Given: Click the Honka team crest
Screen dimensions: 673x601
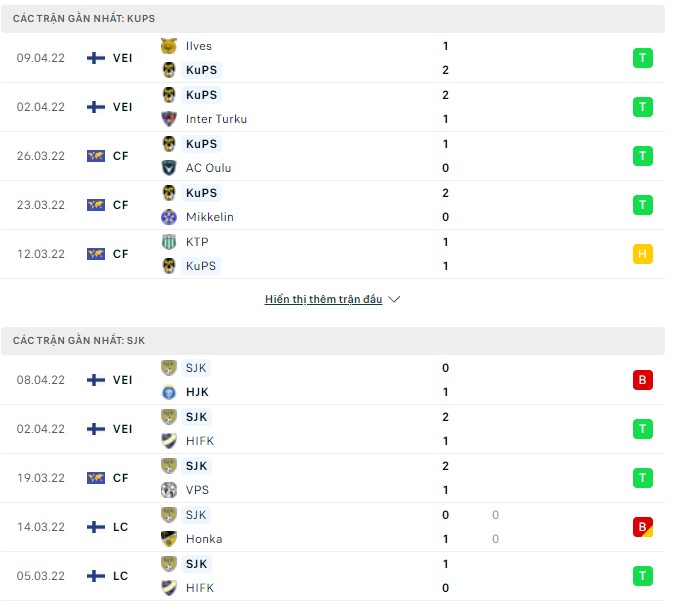Looking at the screenshot, I should point(168,539).
